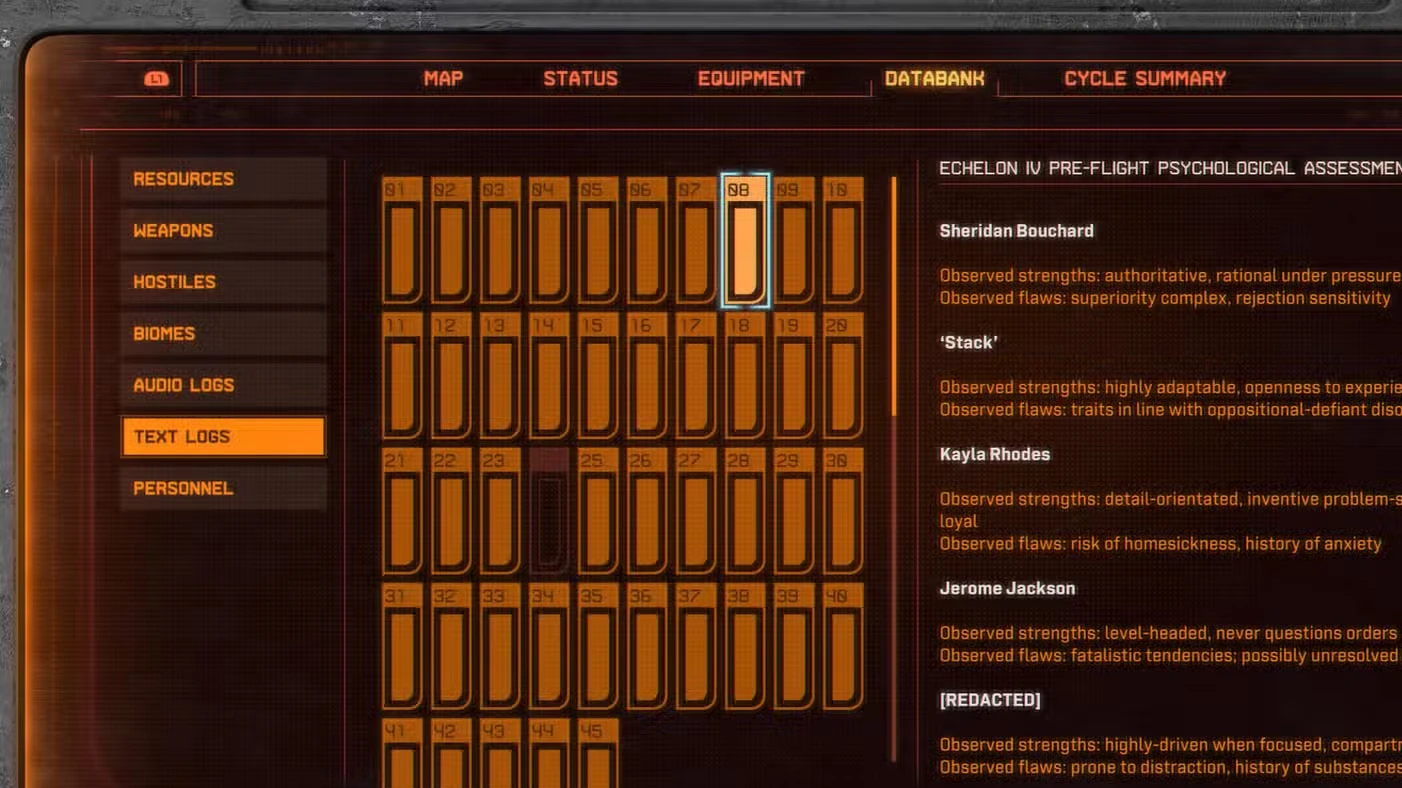Viewport: 1402px width, 788px height.
Task: Select text log cartridge 20
Action: coord(843,376)
